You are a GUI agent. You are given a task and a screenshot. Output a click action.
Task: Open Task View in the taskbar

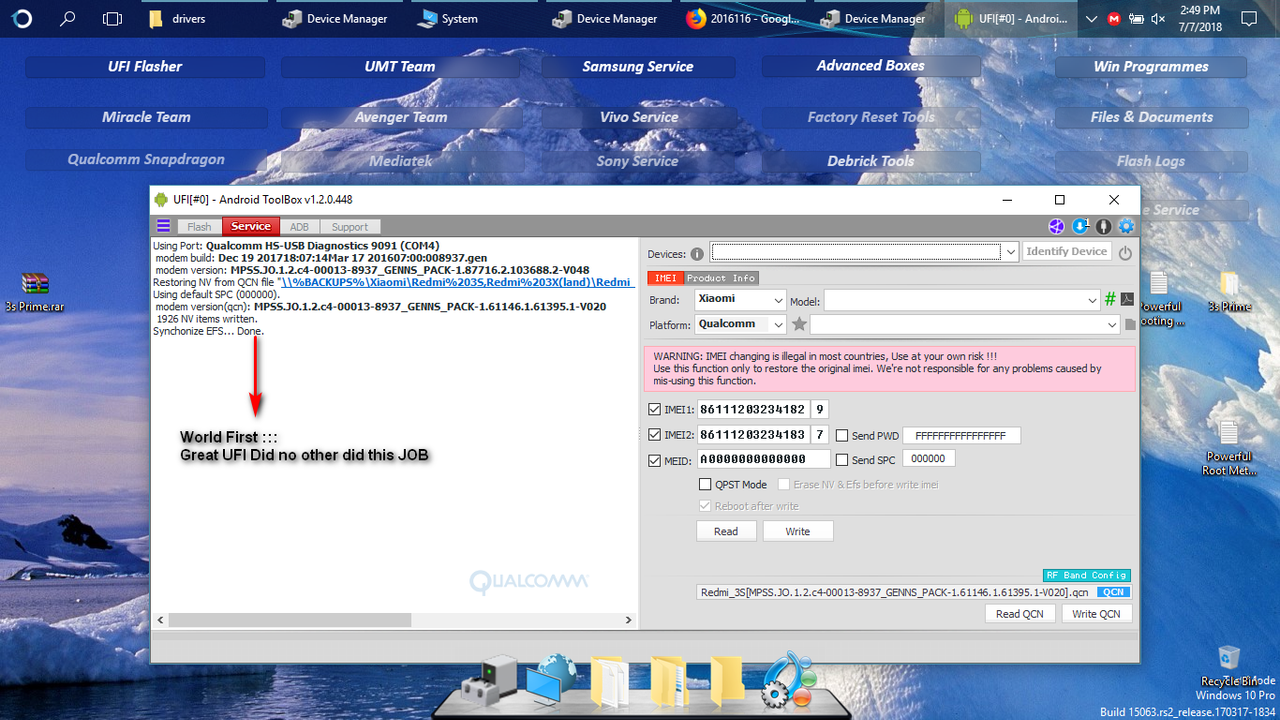pos(113,18)
